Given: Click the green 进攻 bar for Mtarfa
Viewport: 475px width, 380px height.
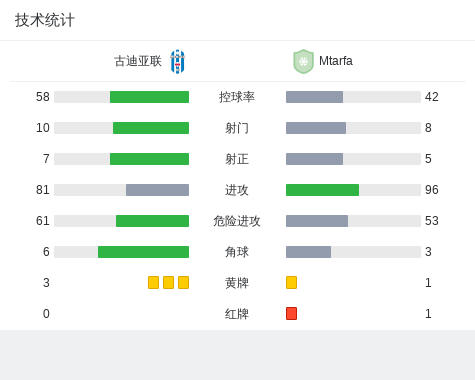Looking at the screenshot, I should point(322,190).
